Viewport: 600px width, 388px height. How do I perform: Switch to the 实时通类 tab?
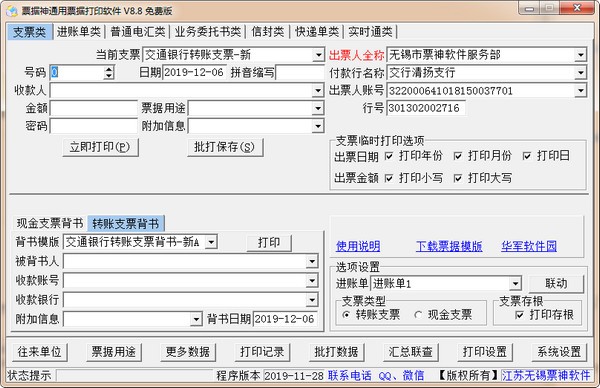[370, 32]
